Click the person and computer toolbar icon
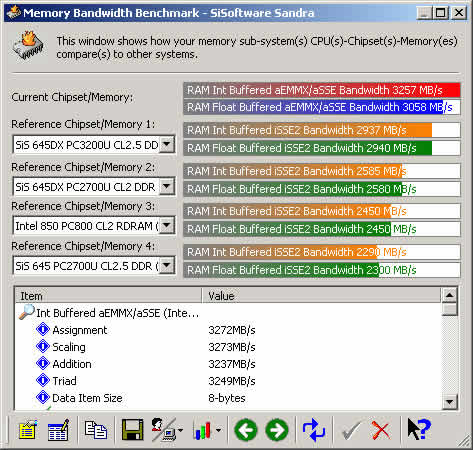The width and height of the screenshot is (473, 450). tap(163, 430)
